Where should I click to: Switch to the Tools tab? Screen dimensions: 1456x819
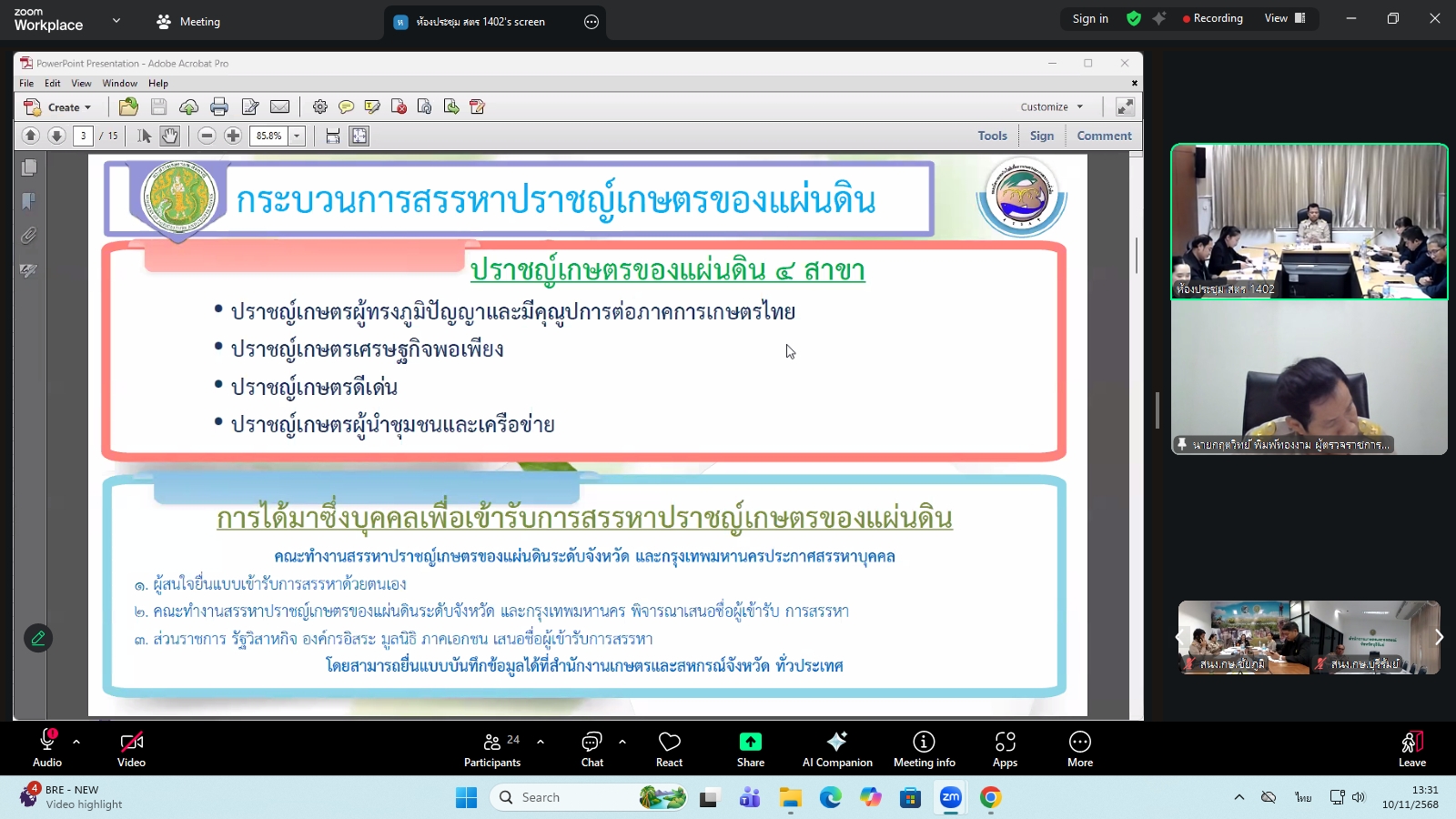[x=991, y=135]
